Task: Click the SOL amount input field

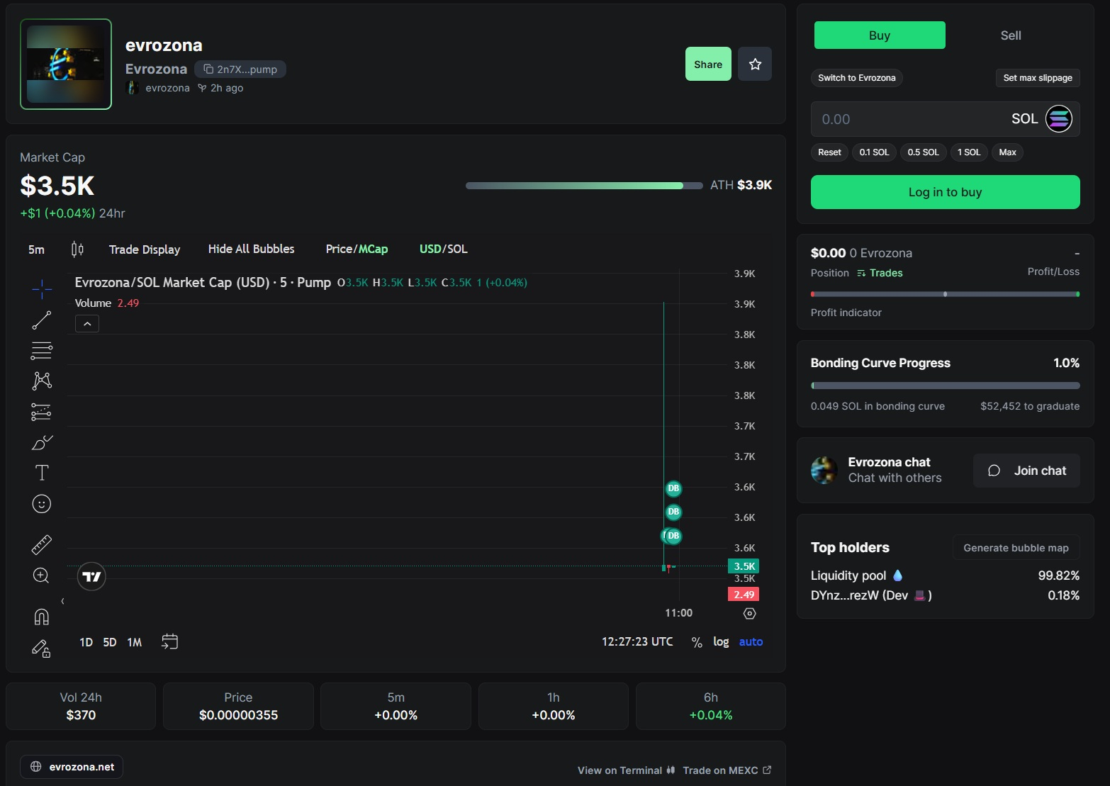Action: point(910,119)
